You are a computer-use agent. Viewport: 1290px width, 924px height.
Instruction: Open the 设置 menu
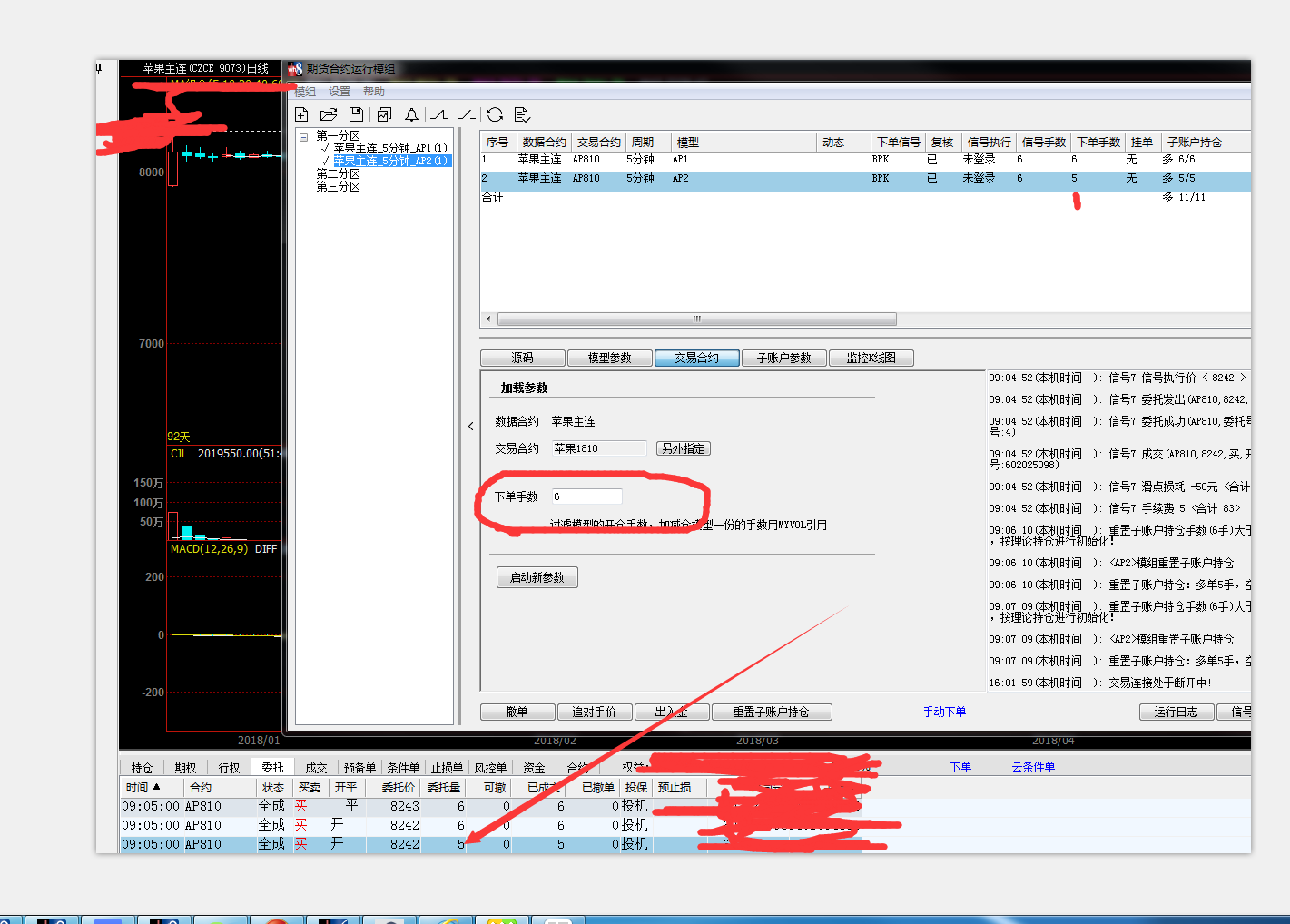[x=340, y=92]
